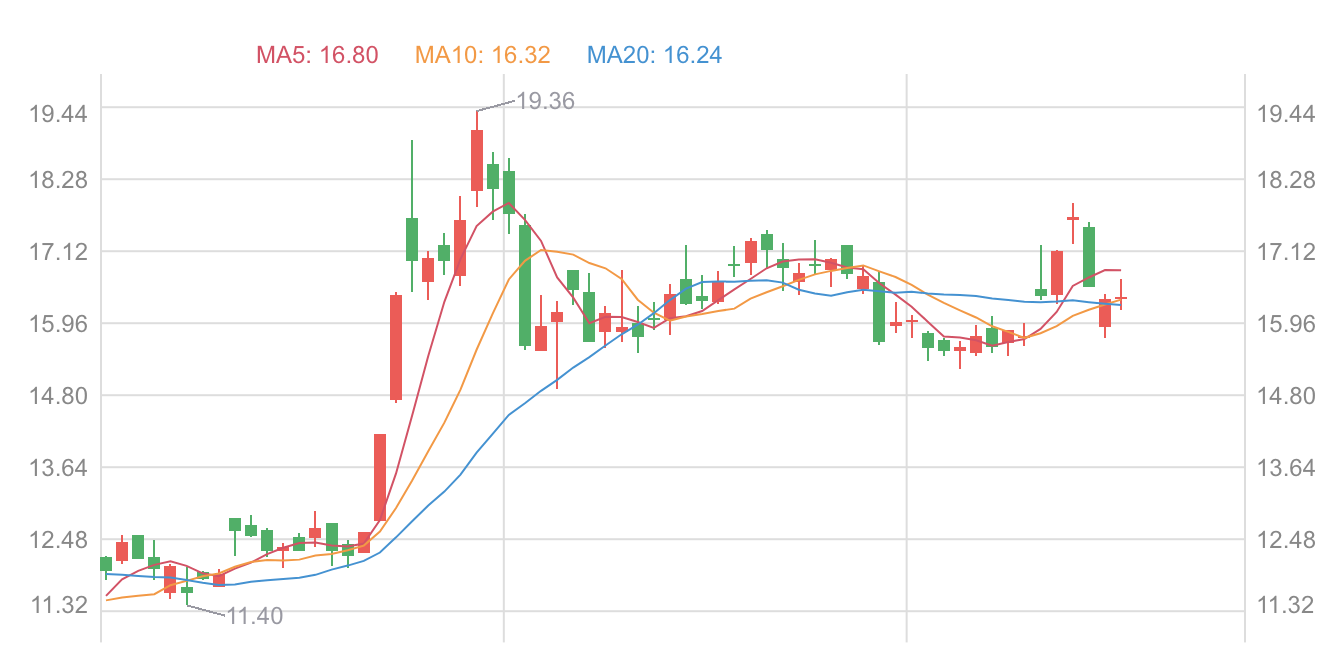Screen dimensions: 1336x650
Task: Click the left axis label 12.48
Action: tap(59, 540)
